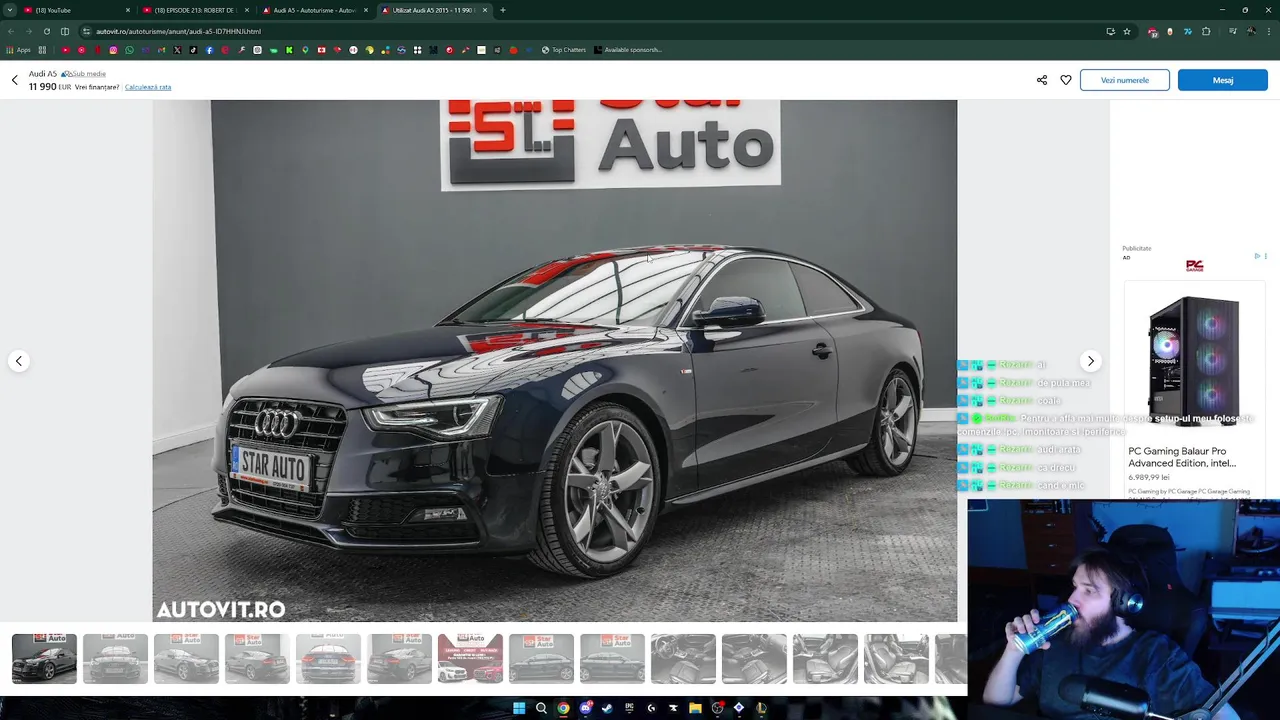Open File Explorer from taskbar
This screenshot has width=1280, height=720.
click(695, 708)
